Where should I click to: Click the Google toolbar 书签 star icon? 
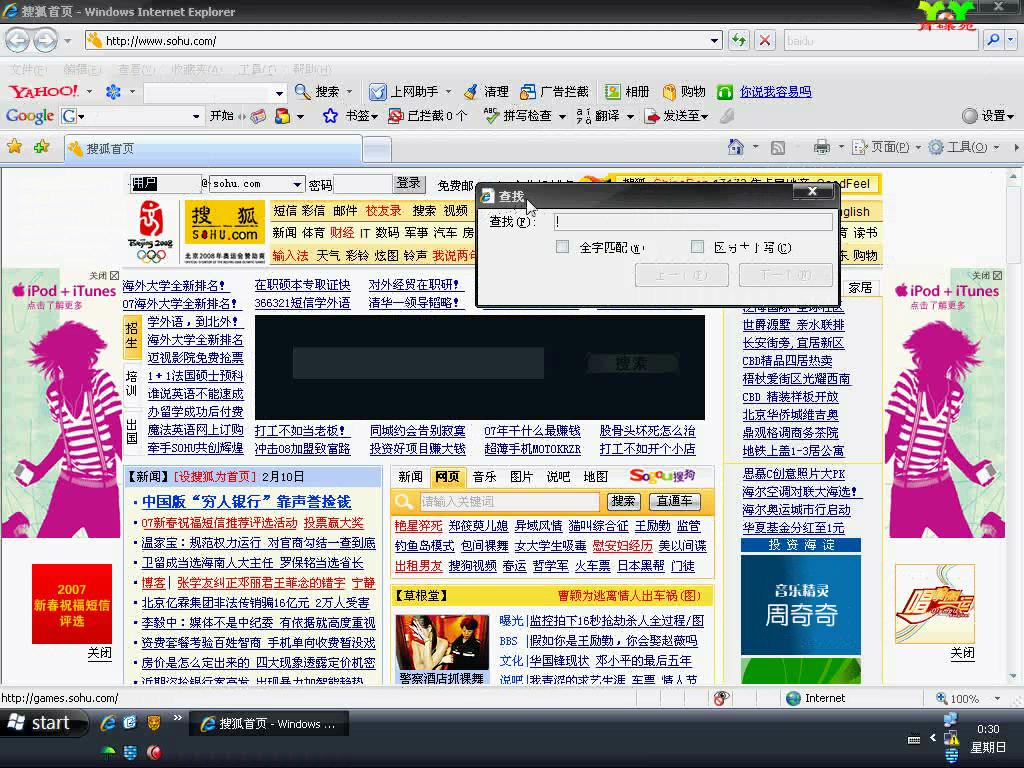(x=330, y=116)
